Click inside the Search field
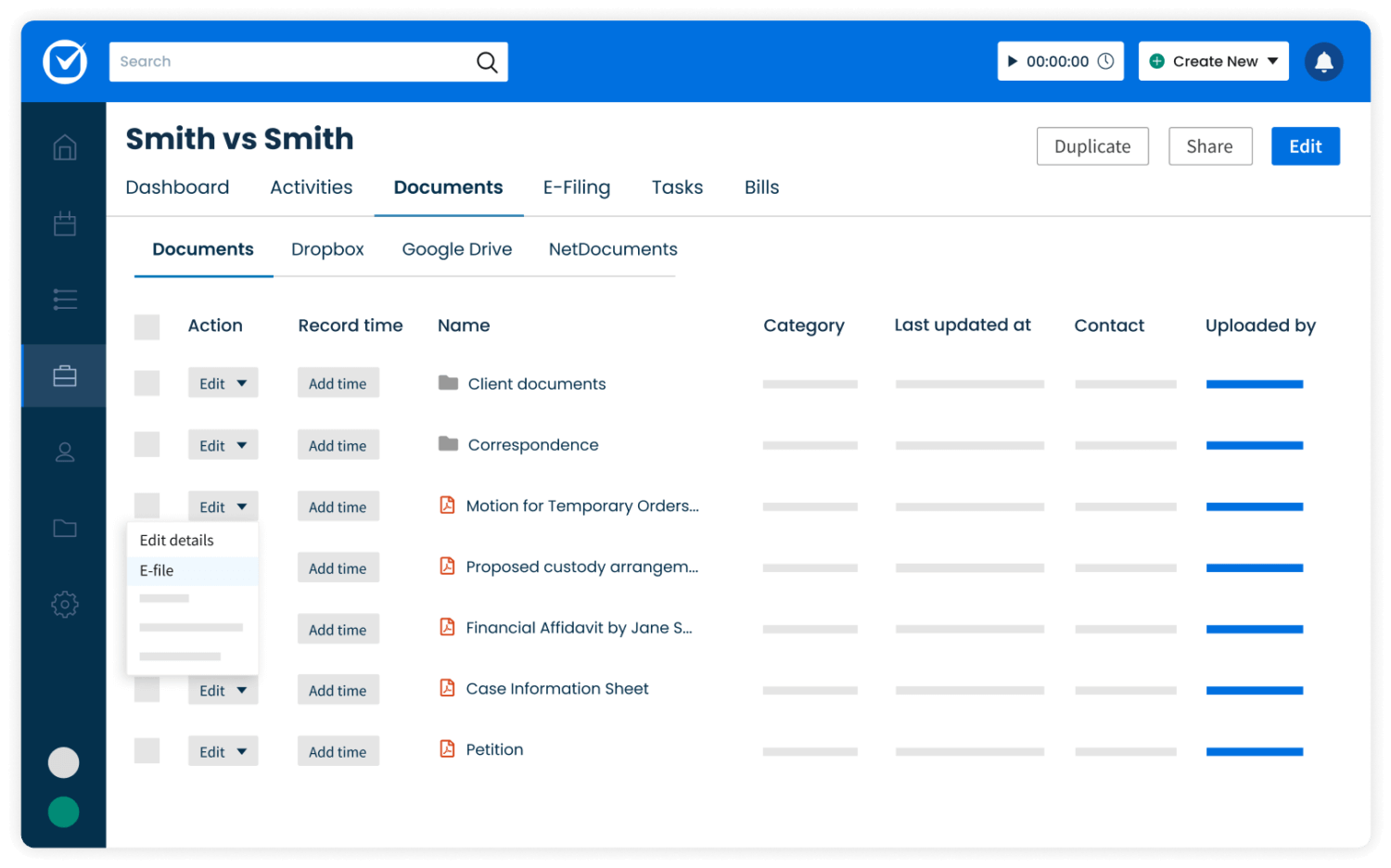 tap(306, 61)
